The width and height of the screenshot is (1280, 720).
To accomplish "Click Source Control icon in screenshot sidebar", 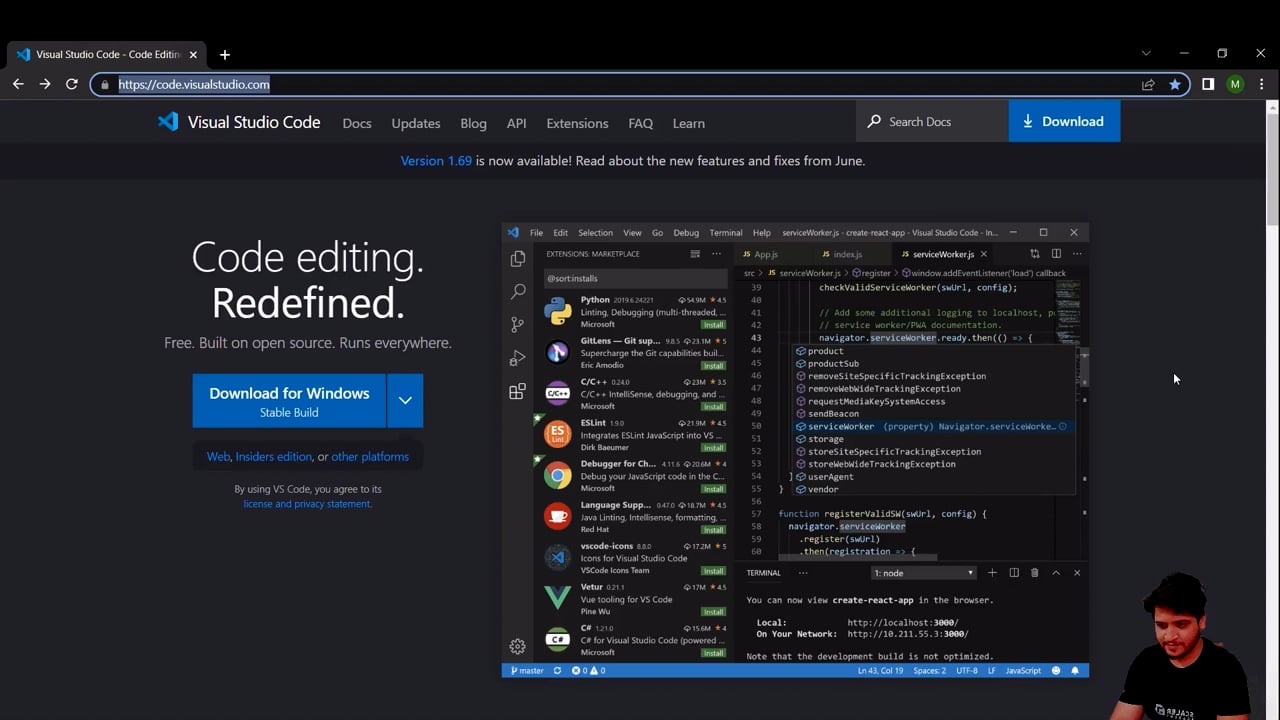I will 517,325.
